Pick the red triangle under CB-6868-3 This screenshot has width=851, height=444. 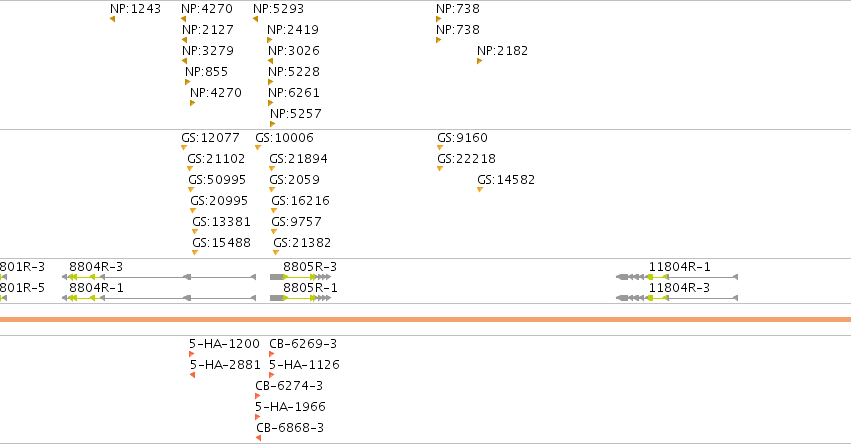tap(259, 438)
